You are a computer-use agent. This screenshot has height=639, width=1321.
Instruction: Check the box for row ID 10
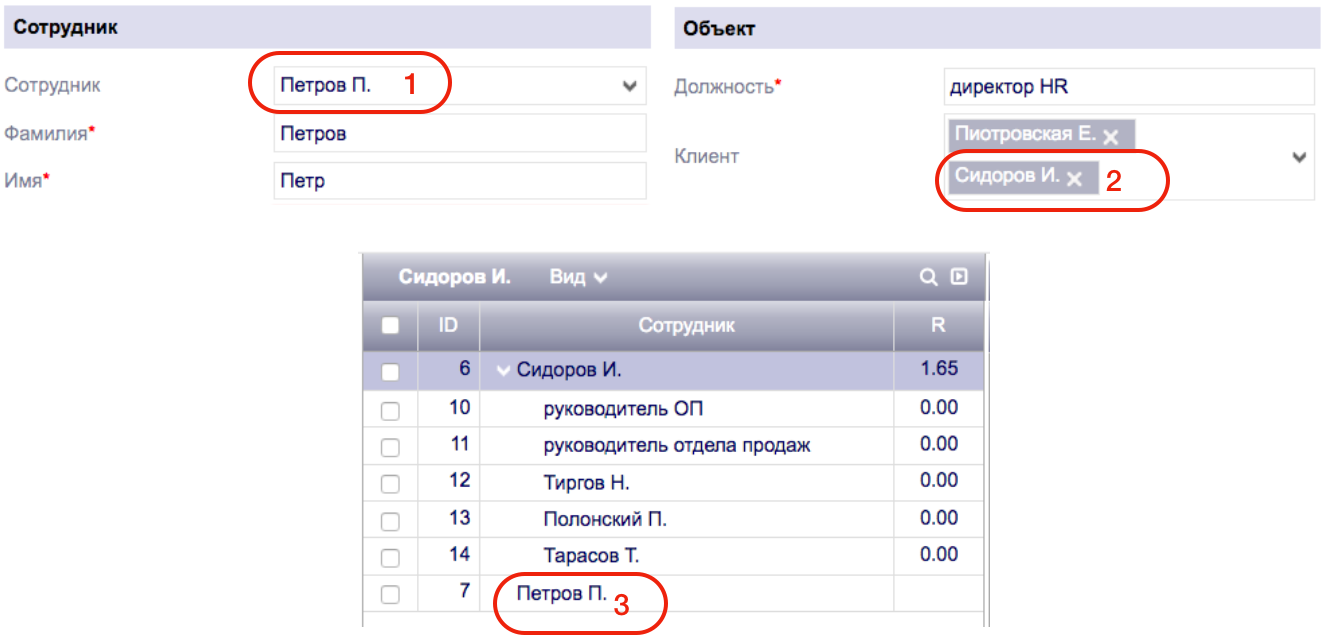(x=390, y=410)
